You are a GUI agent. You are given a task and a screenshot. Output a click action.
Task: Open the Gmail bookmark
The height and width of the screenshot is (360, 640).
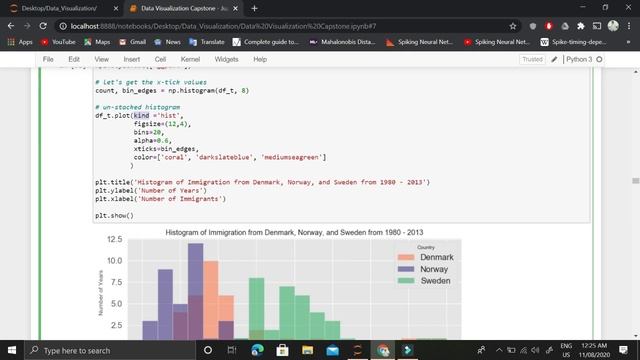pos(132,42)
